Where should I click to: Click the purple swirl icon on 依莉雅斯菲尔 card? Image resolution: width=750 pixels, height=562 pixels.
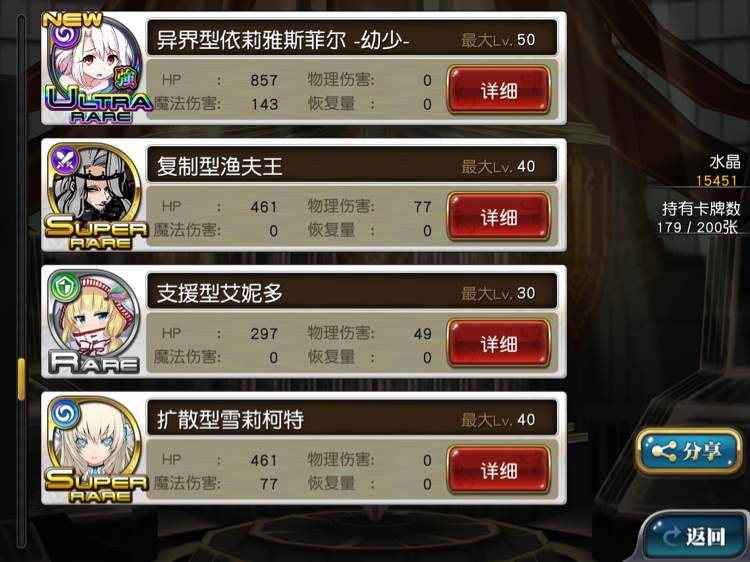click(65, 36)
